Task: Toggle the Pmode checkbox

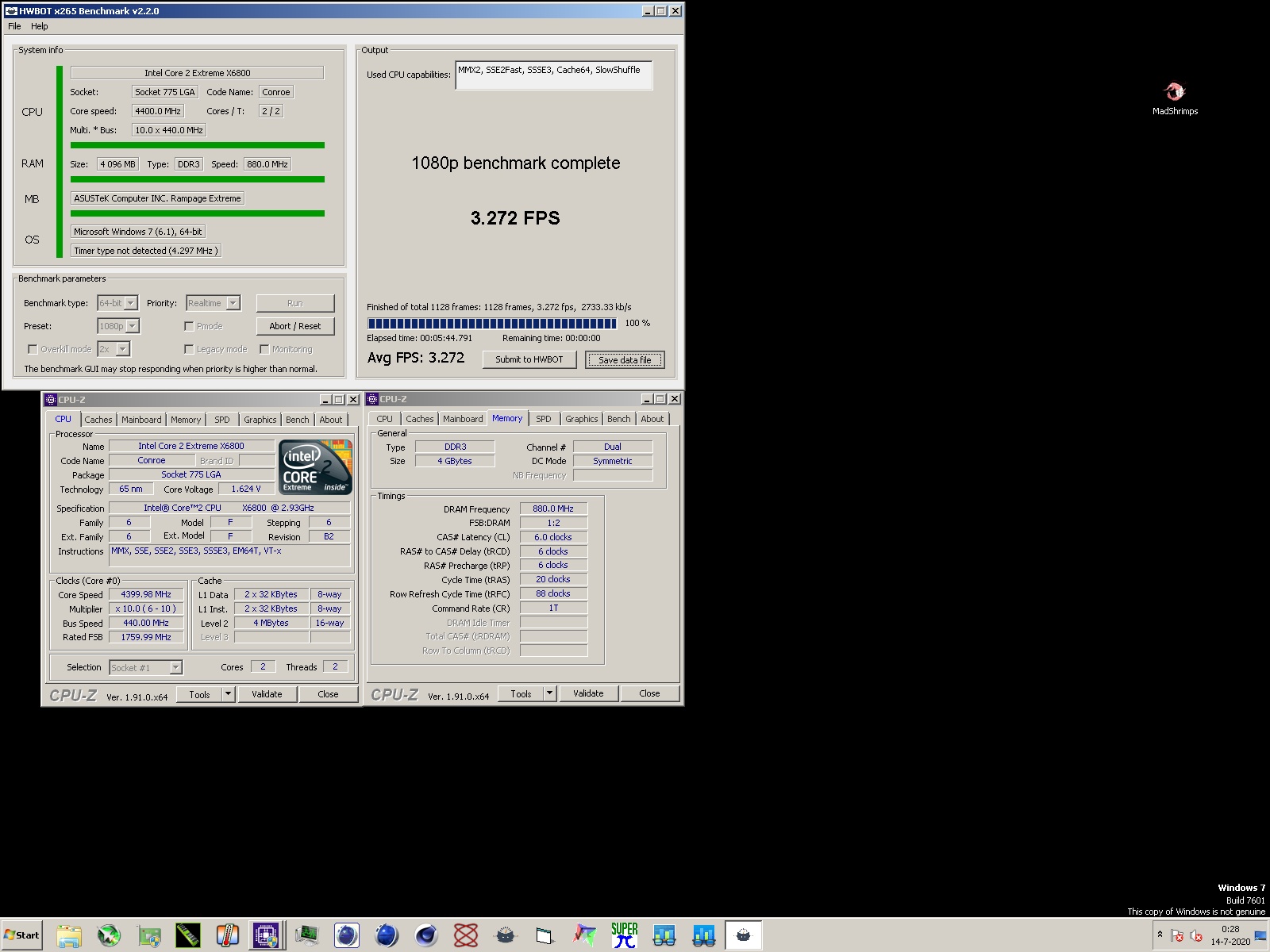Action: coord(189,326)
